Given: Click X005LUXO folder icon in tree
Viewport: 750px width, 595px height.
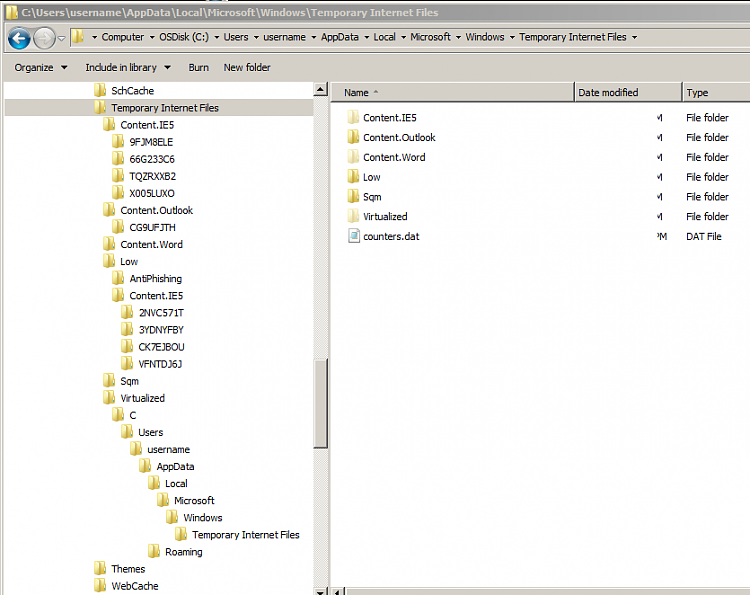Looking at the screenshot, I should click(118, 193).
